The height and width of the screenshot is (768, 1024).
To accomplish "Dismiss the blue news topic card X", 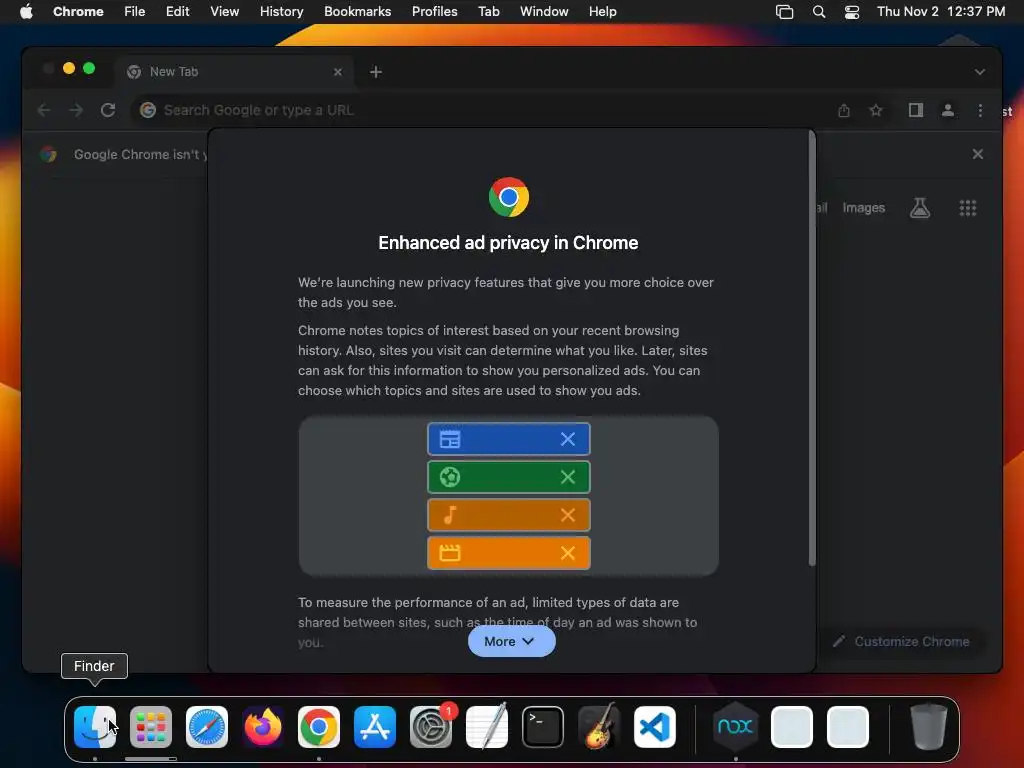I will [568, 439].
